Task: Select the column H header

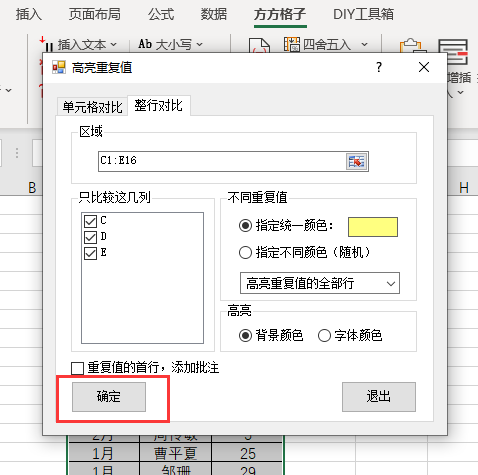Action: click(464, 188)
